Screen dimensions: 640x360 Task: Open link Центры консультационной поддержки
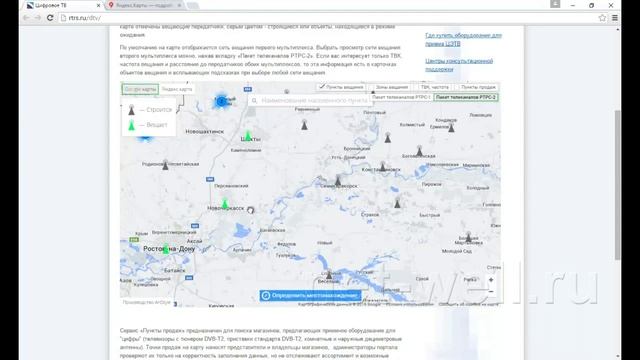(459, 65)
